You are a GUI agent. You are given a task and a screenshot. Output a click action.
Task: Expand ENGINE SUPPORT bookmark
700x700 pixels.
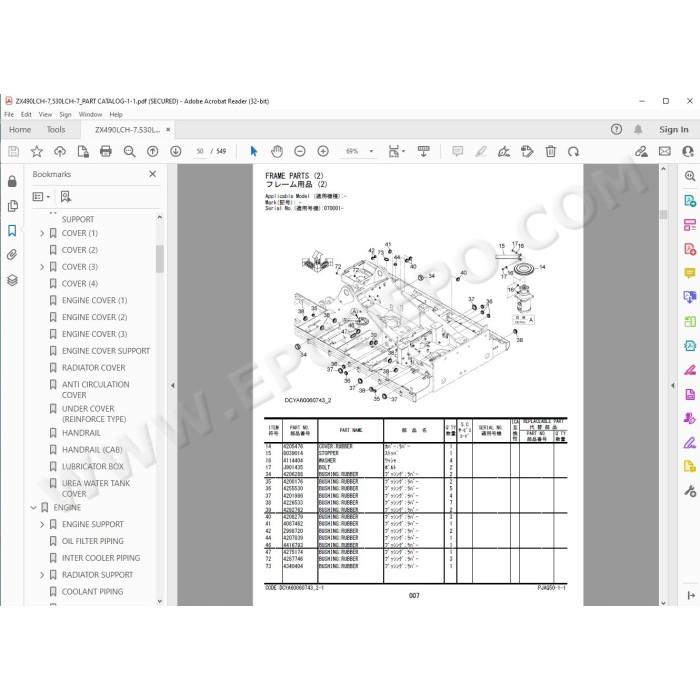(x=42, y=524)
